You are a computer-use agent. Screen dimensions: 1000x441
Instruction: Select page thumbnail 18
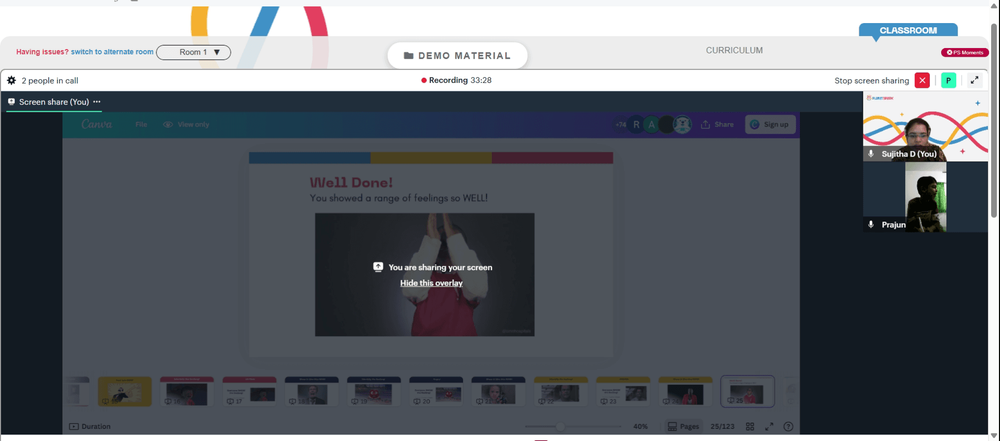coord(312,391)
